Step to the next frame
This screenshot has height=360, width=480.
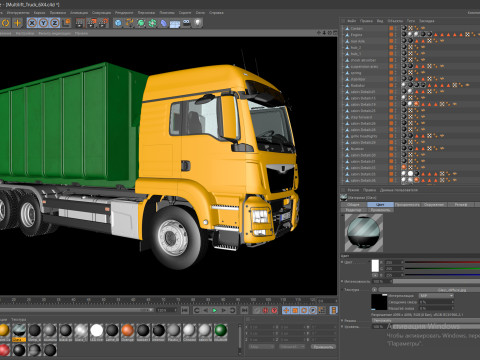coord(224,310)
